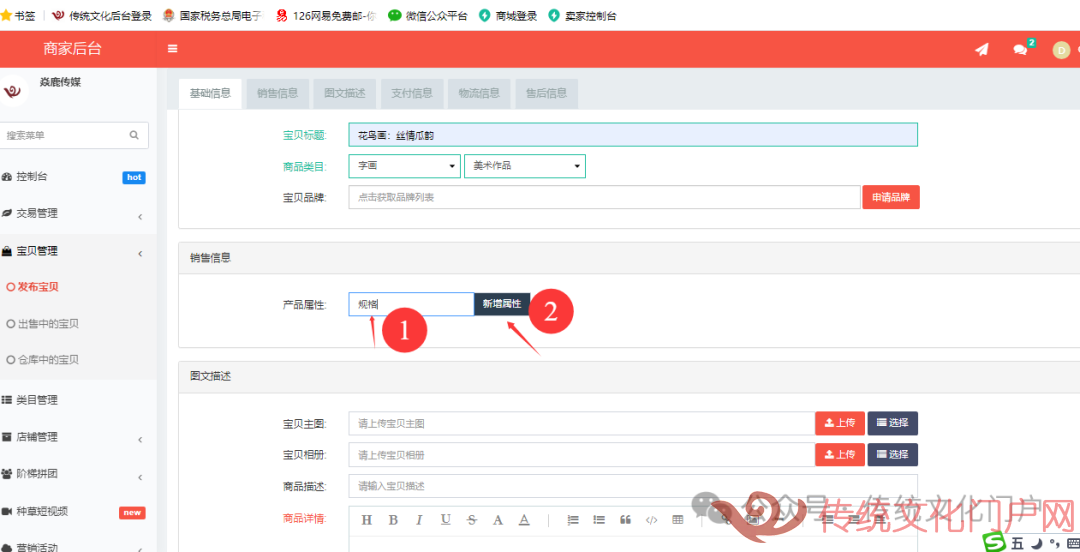
Task: Select 仓库中的宝贝 submenu item
Action: (47, 360)
